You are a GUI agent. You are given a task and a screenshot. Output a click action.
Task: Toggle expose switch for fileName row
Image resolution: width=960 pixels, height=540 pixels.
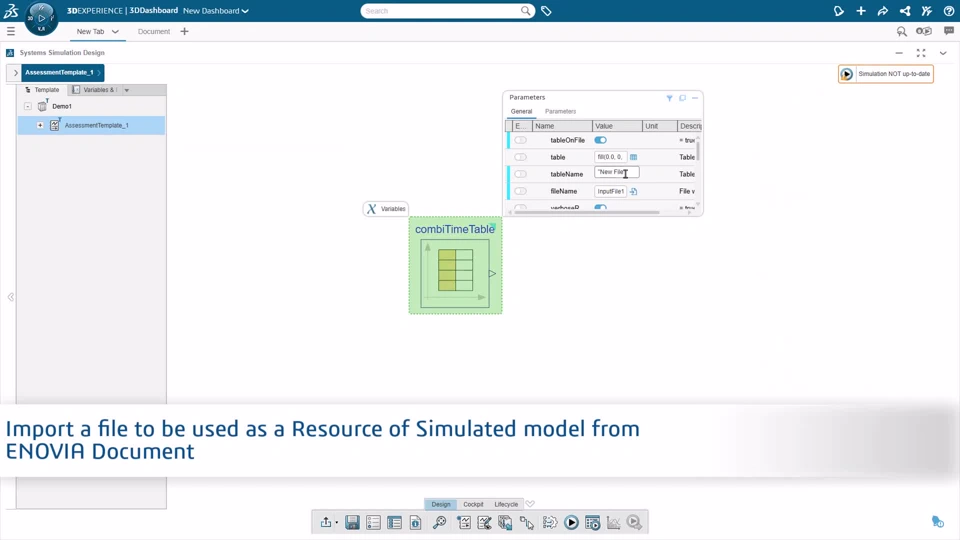pyautogui.click(x=520, y=192)
